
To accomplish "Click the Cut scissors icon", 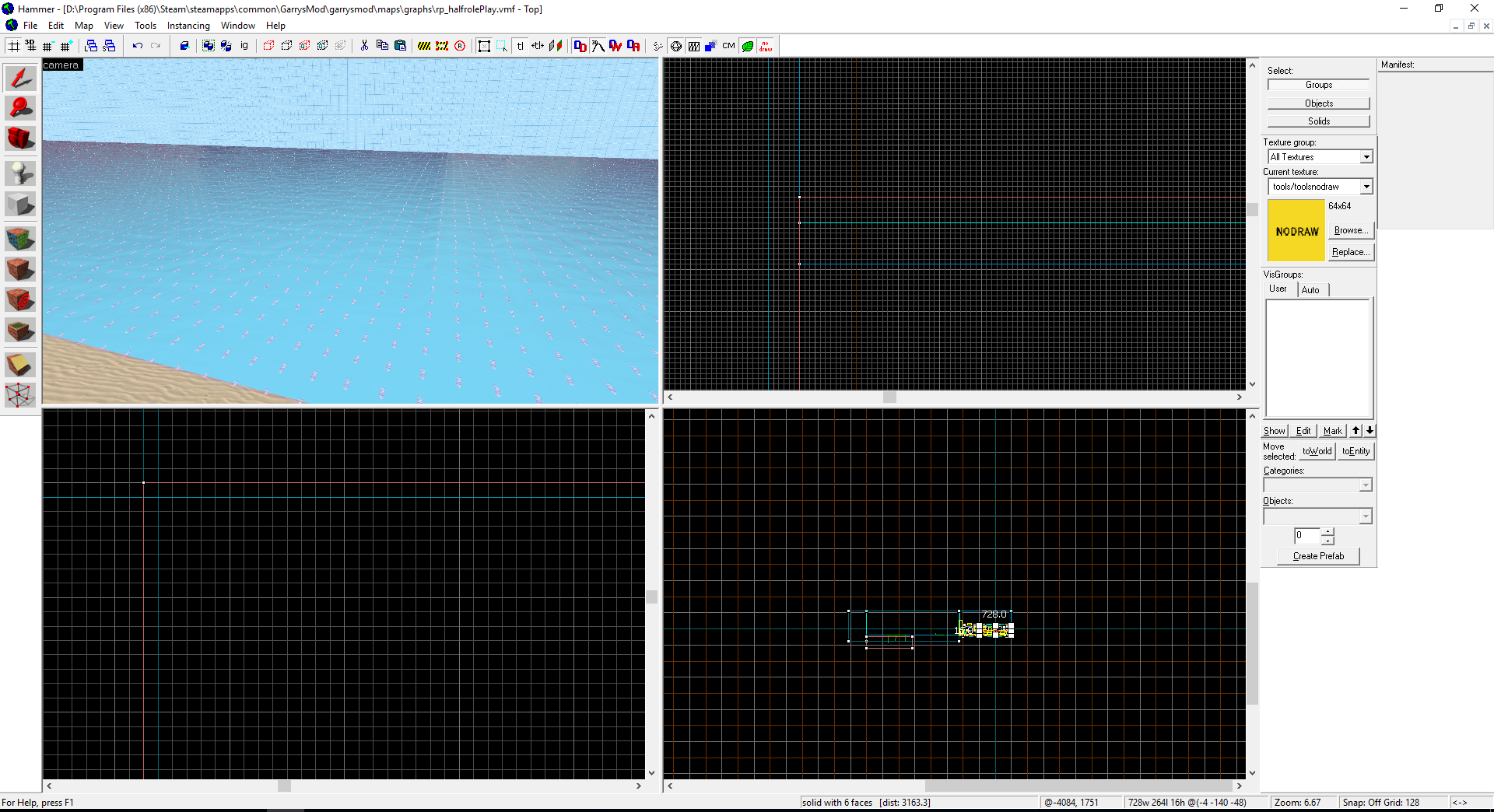I will click(364, 46).
